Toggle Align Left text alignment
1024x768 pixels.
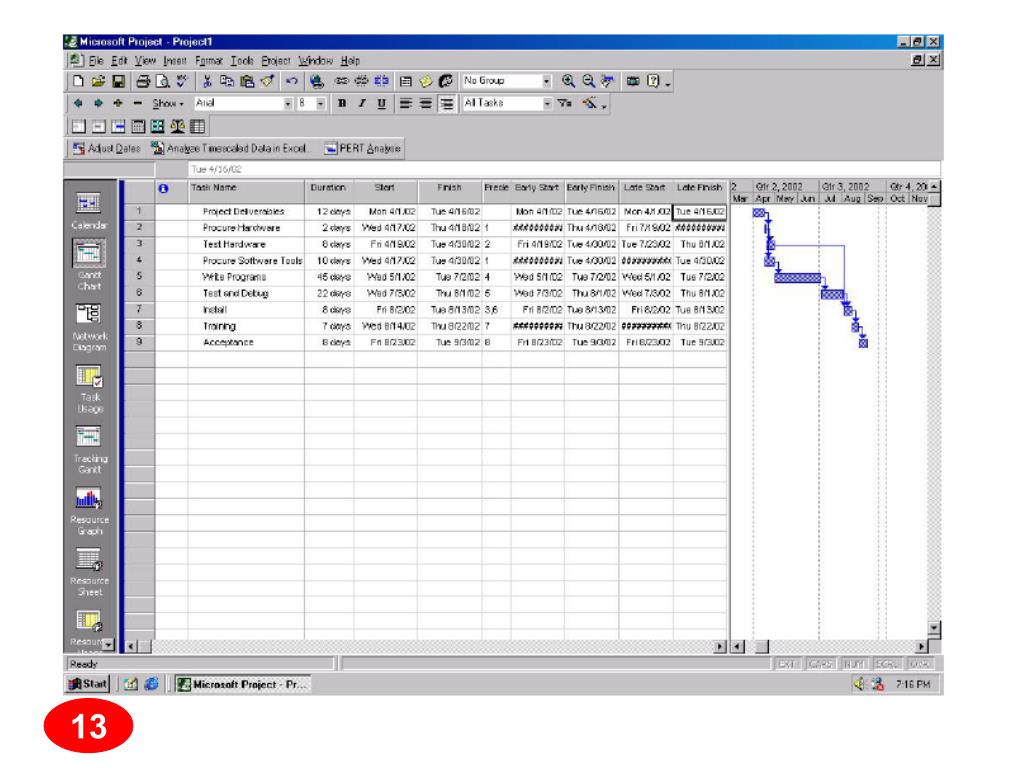[x=406, y=103]
